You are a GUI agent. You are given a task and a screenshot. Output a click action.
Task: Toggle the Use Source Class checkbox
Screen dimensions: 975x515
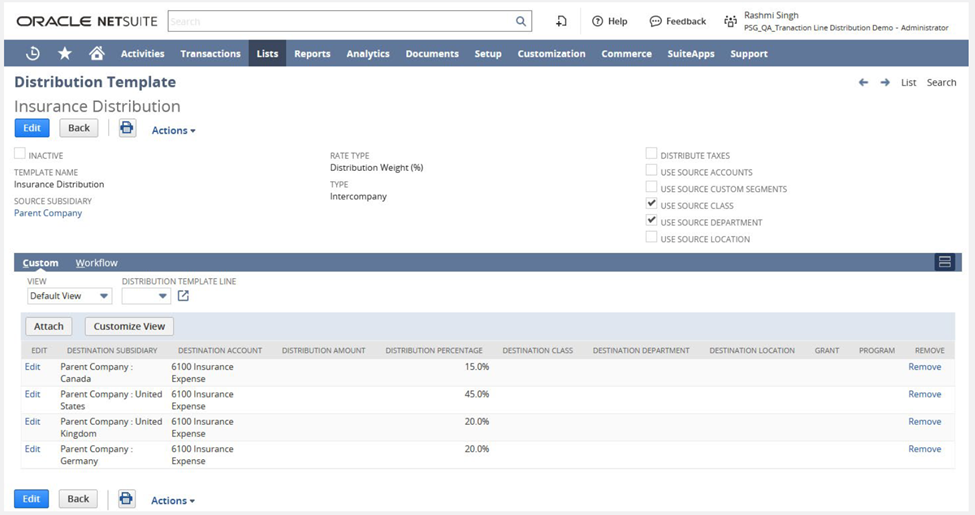pyautogui.click(x=652, y=204)
